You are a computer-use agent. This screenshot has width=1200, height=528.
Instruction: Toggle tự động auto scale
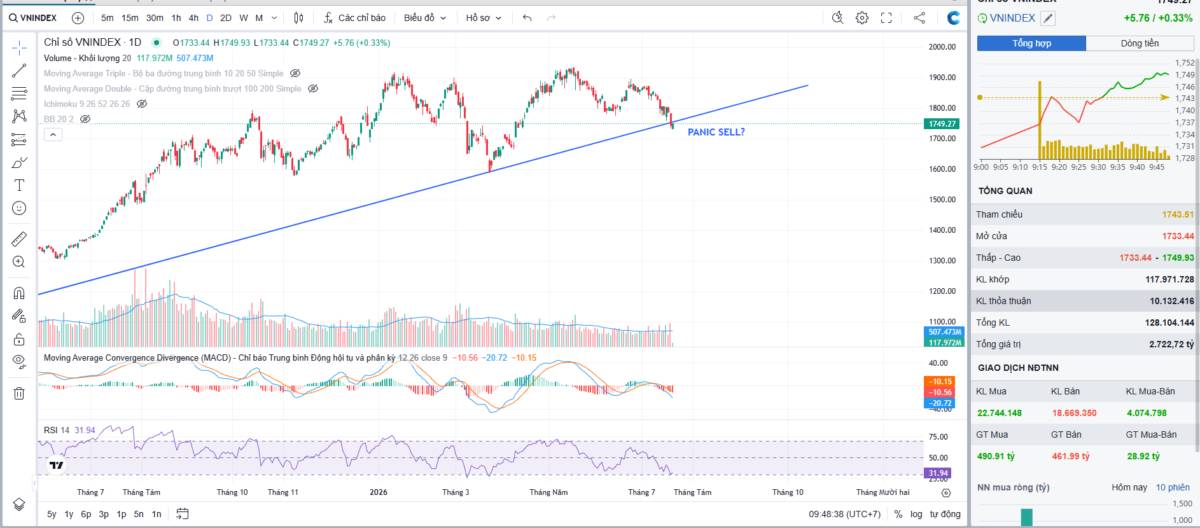(x=946, y=514)
